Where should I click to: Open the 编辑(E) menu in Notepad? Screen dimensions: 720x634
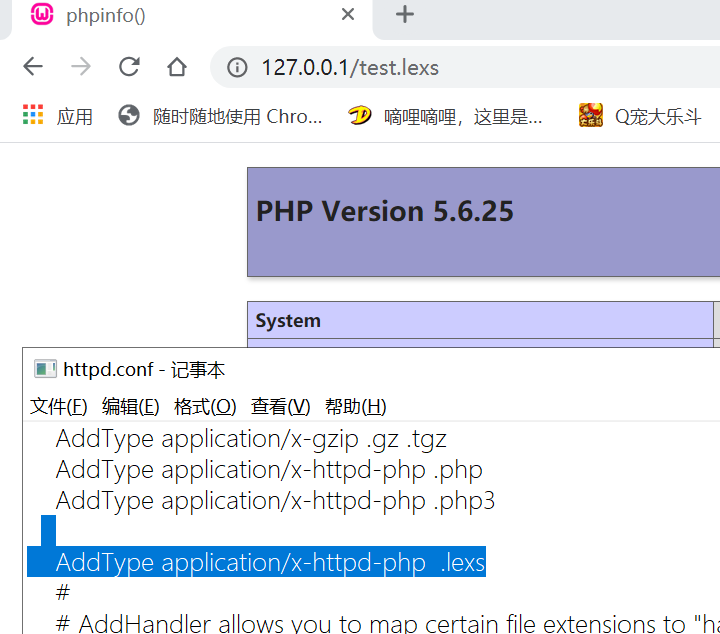131,406
